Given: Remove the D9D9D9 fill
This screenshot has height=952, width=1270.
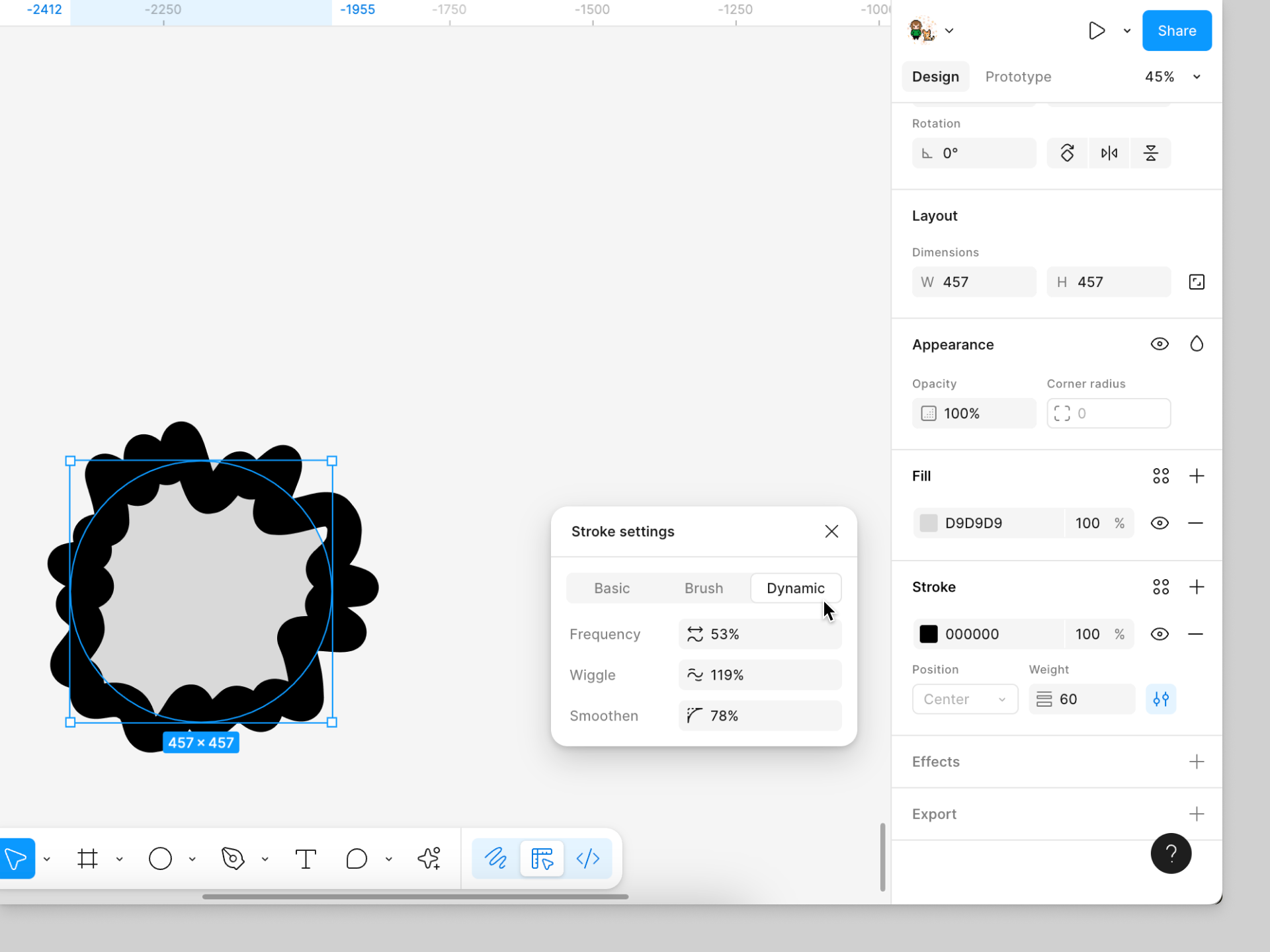Looking at the screenshot, I should pos(1195,524).
